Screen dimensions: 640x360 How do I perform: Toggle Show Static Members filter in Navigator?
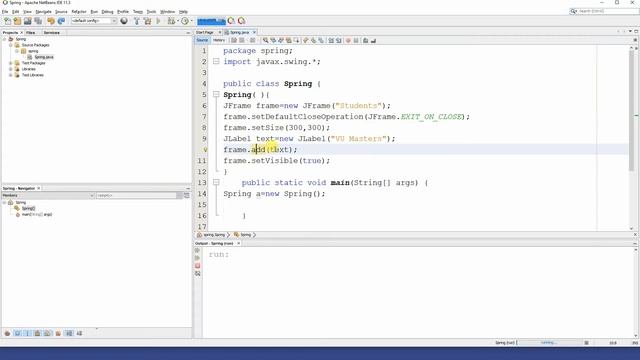pos(28,333)
